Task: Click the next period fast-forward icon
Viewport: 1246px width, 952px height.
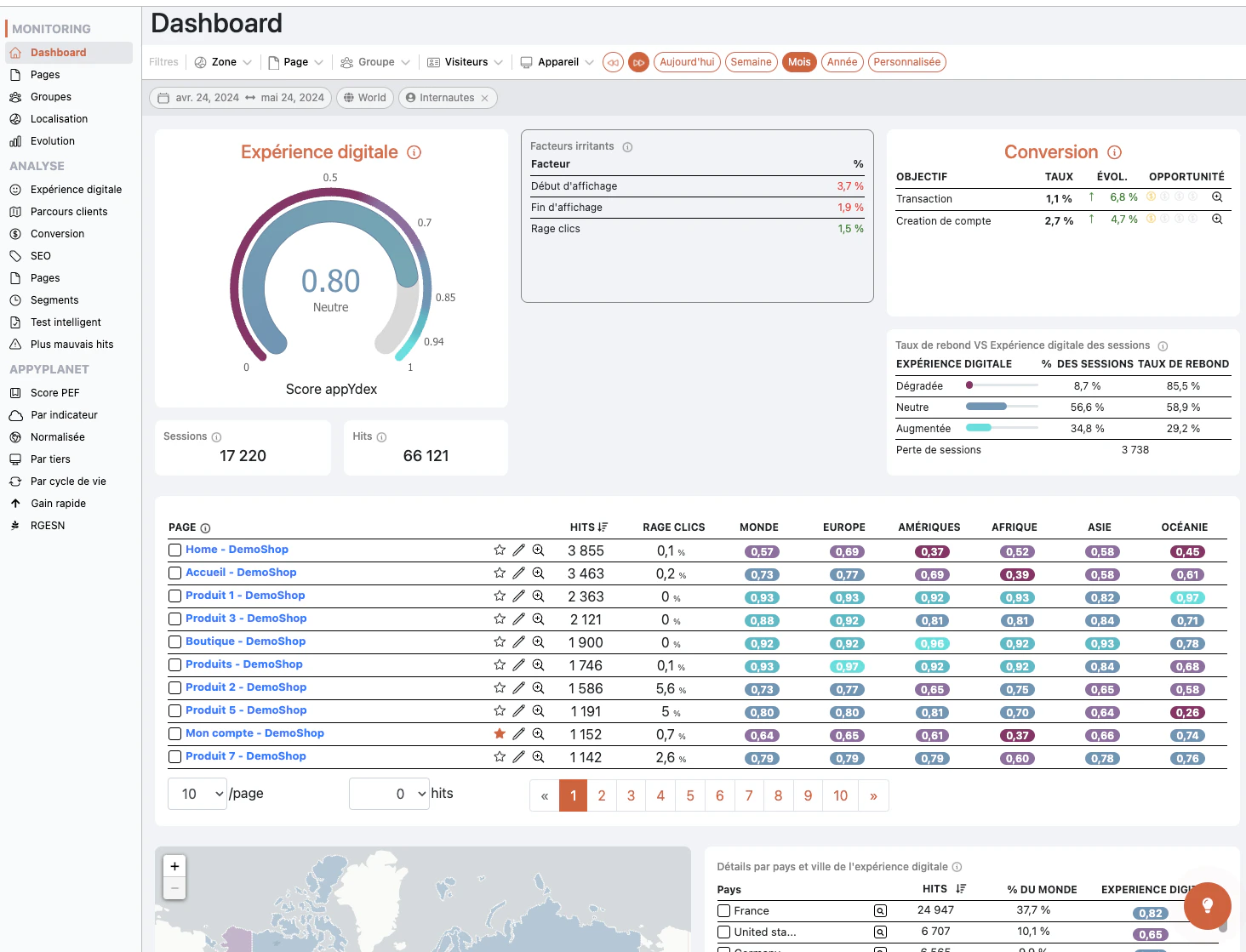Action: [x=638, y=62]
